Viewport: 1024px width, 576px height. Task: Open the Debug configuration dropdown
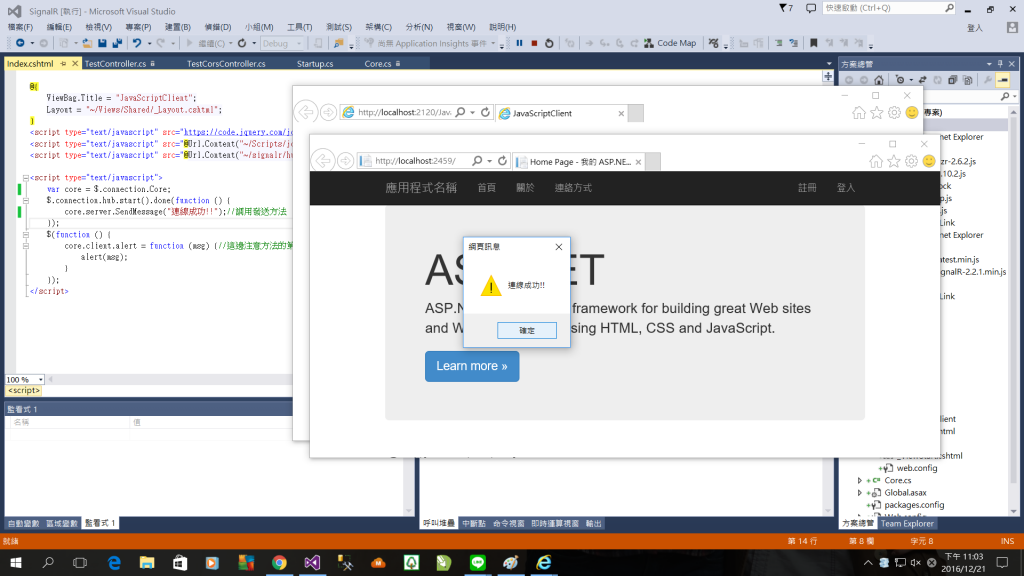coord(282,43)
